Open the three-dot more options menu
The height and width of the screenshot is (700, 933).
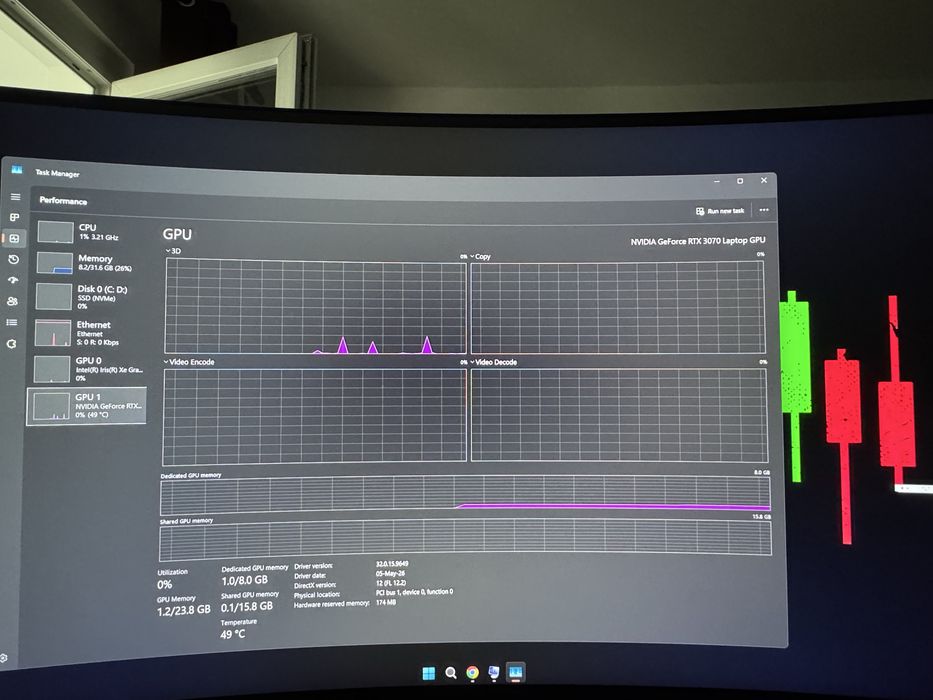(764, 210)
